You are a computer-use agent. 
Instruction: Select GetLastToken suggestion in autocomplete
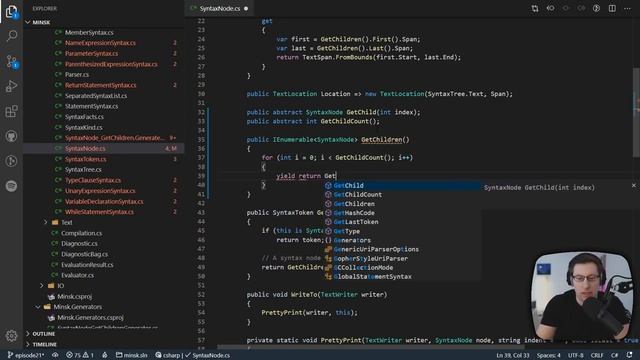402,222
